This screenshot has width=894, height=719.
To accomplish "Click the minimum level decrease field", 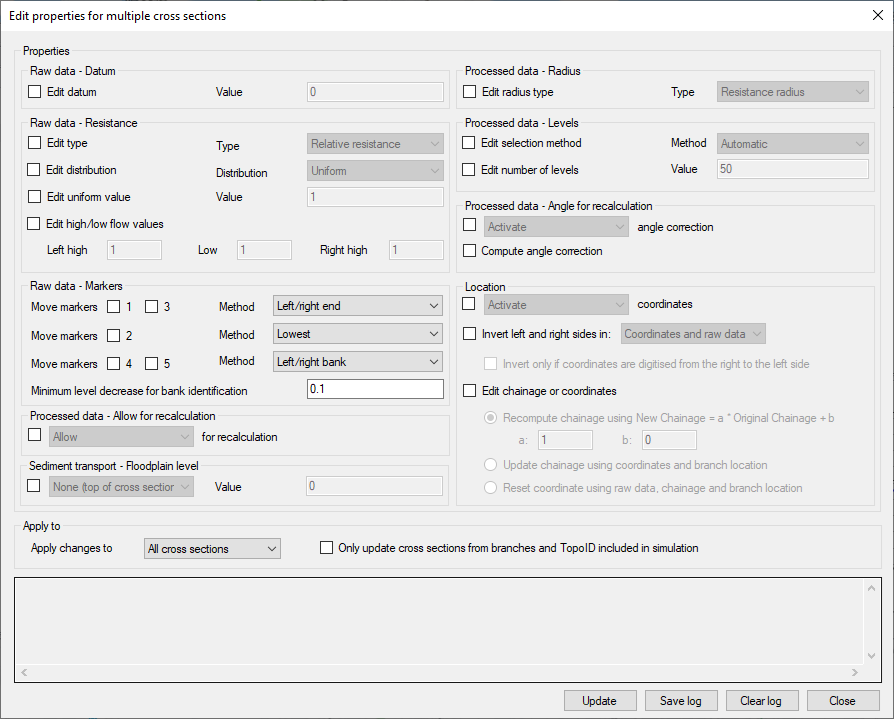I will (375, 389).
